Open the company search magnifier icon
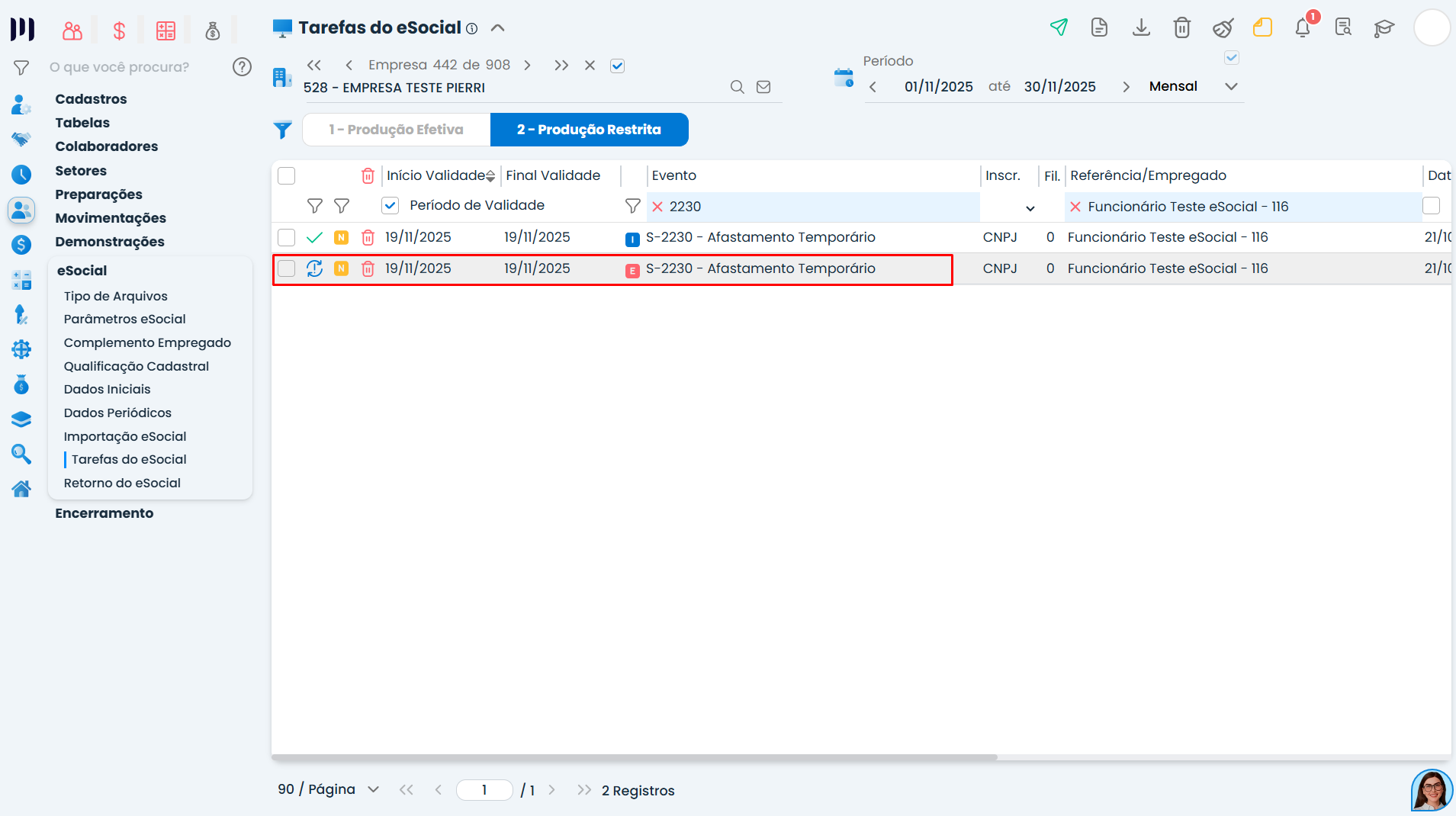This screenshot has height=816, width=1456. pos(736,87)
